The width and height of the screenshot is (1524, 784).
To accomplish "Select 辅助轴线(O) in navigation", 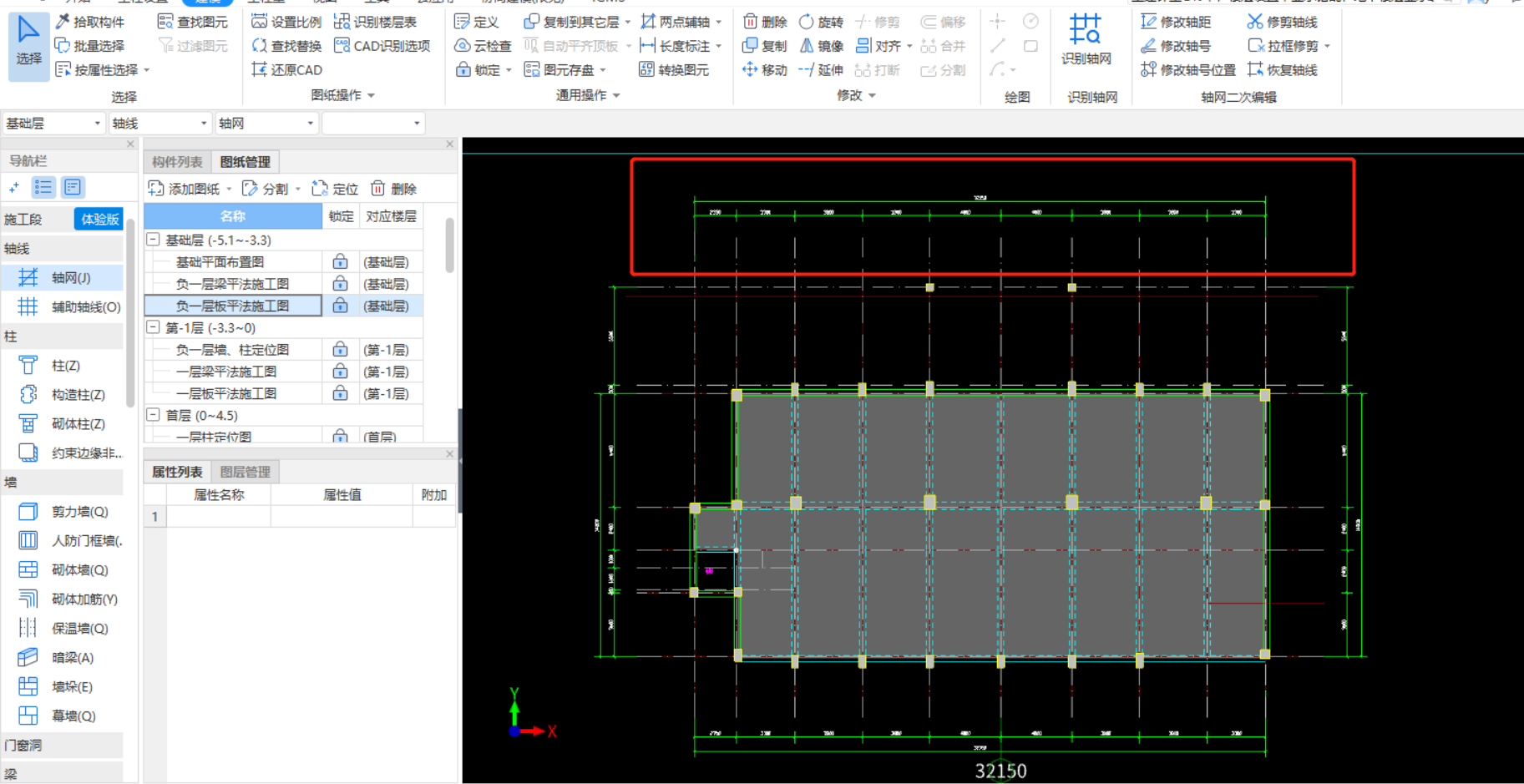I will 62,307.
